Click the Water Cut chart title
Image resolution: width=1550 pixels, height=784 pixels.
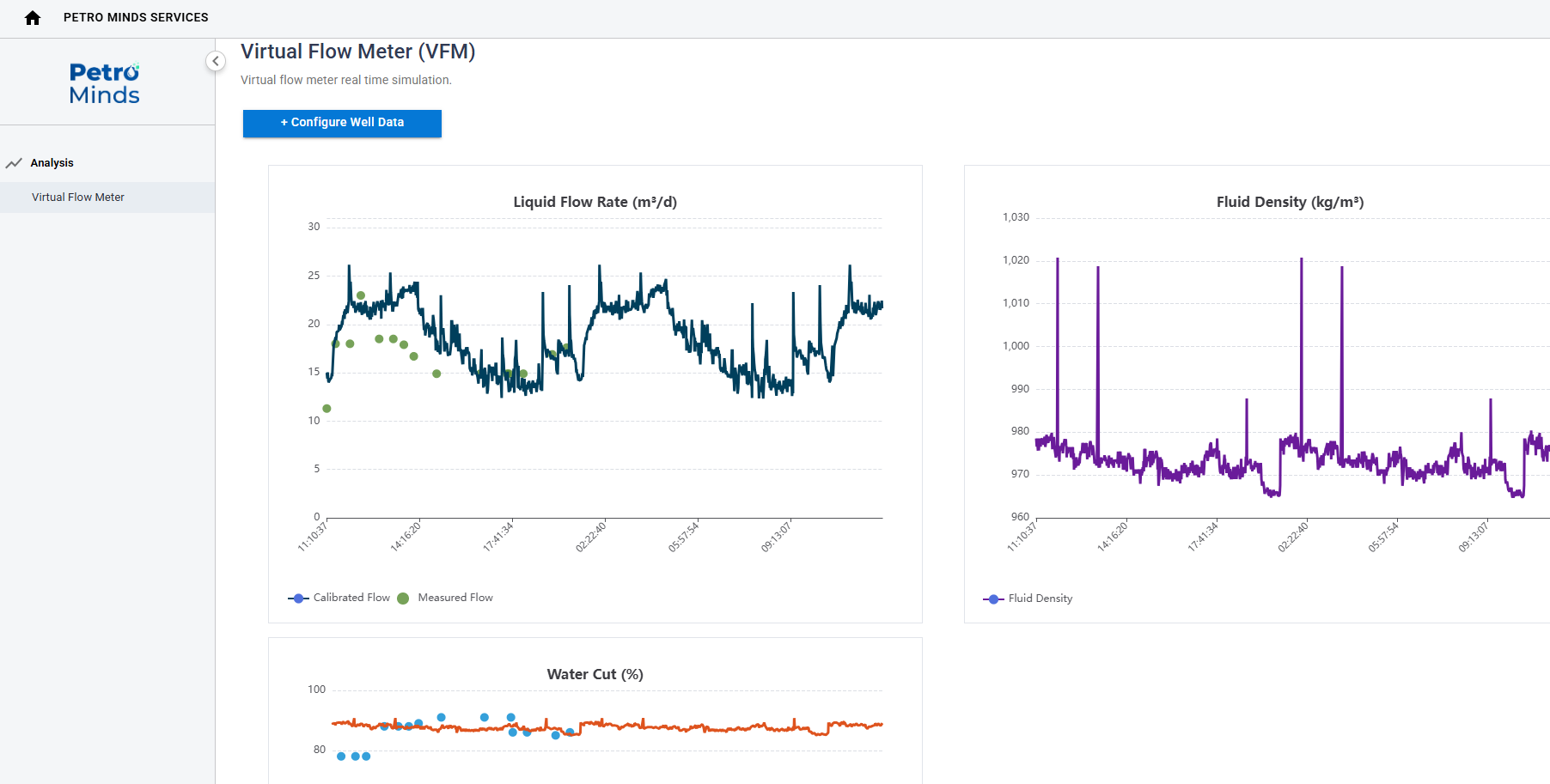point(595,674)
